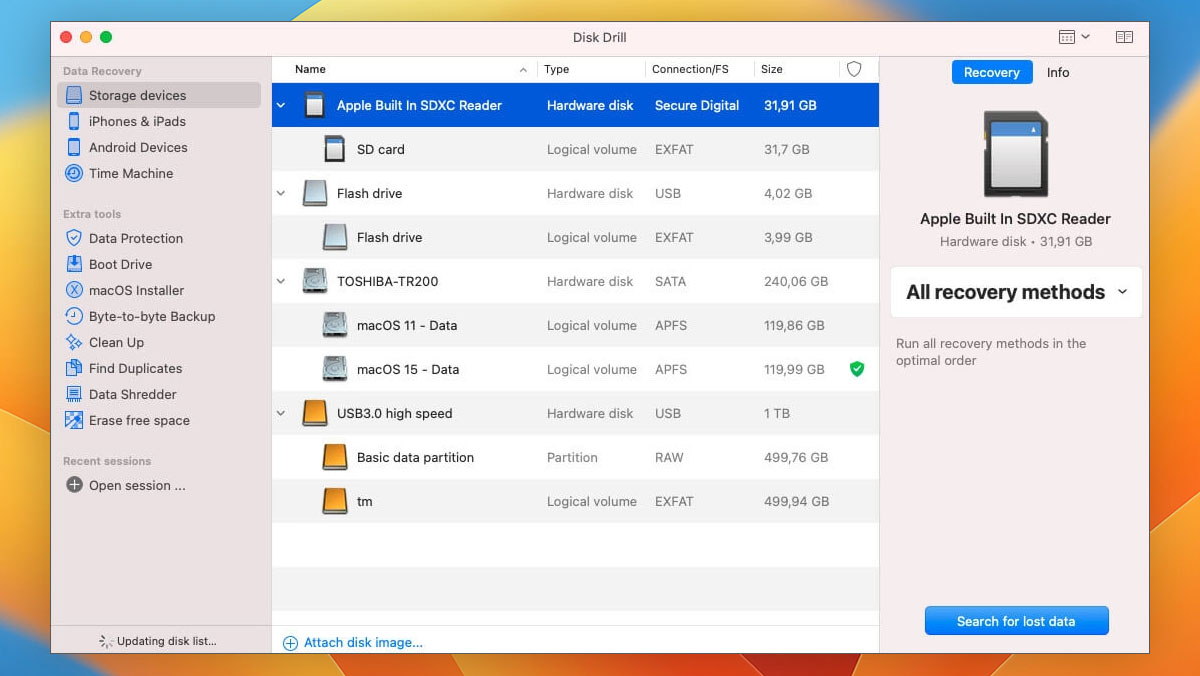Screen dimensions: 1200x676
Task: Open the view options dropdown in the title bar
Action: 1074,37
